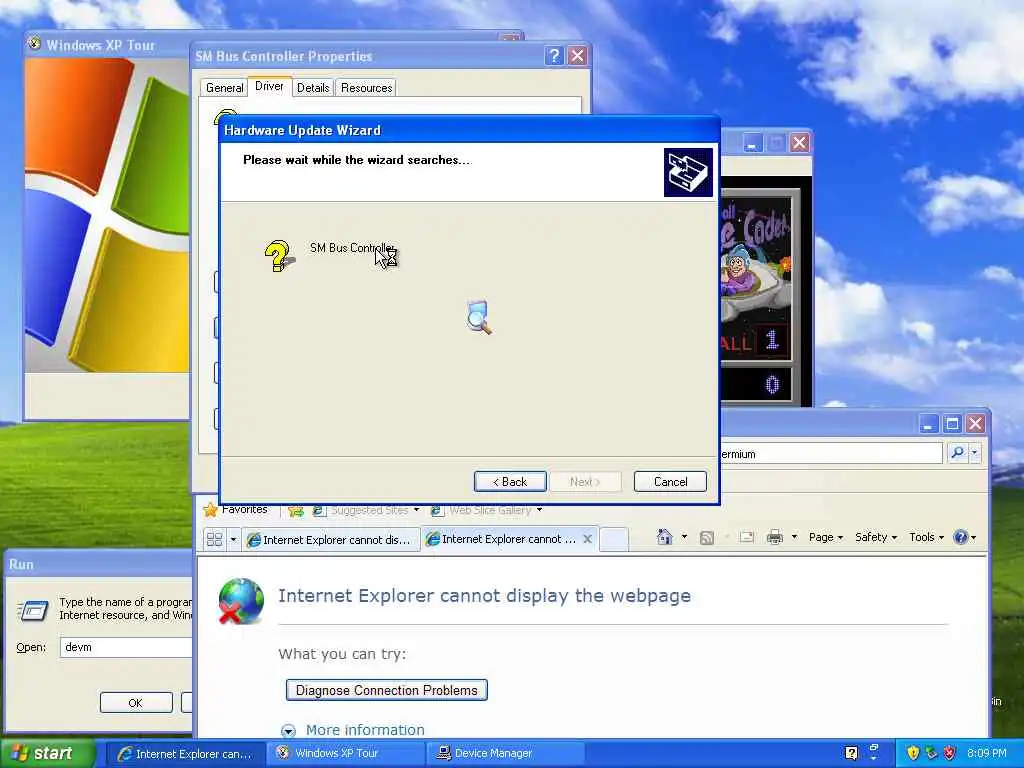This screenshot has height=768, width=1024.
Task: Open a new blank IE tab
Action: [x=614, y=539]
